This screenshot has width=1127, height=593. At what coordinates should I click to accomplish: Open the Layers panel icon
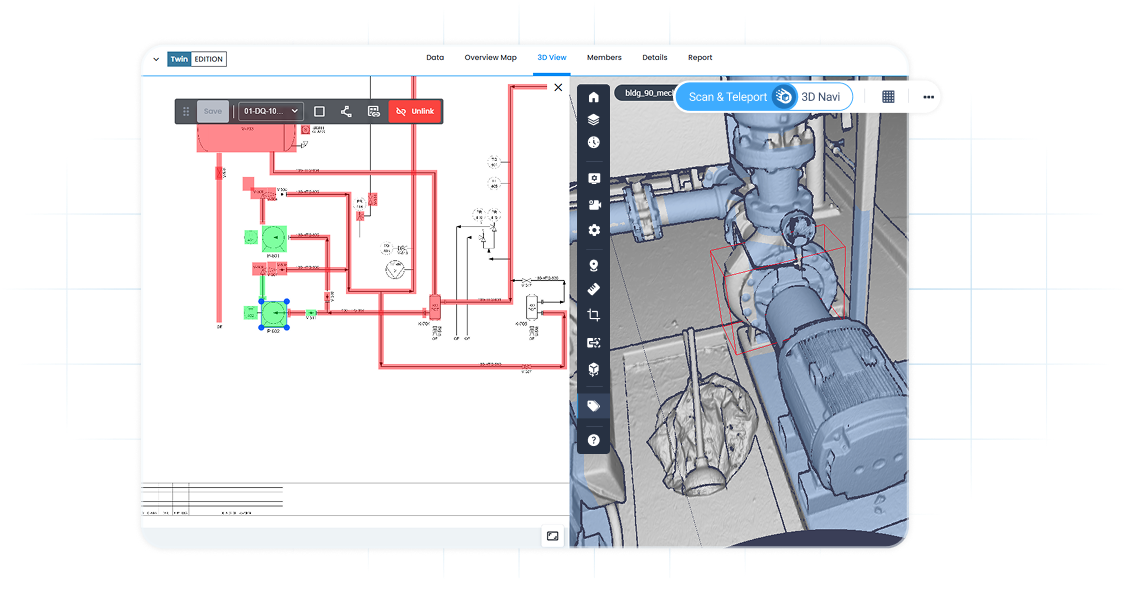594,120
